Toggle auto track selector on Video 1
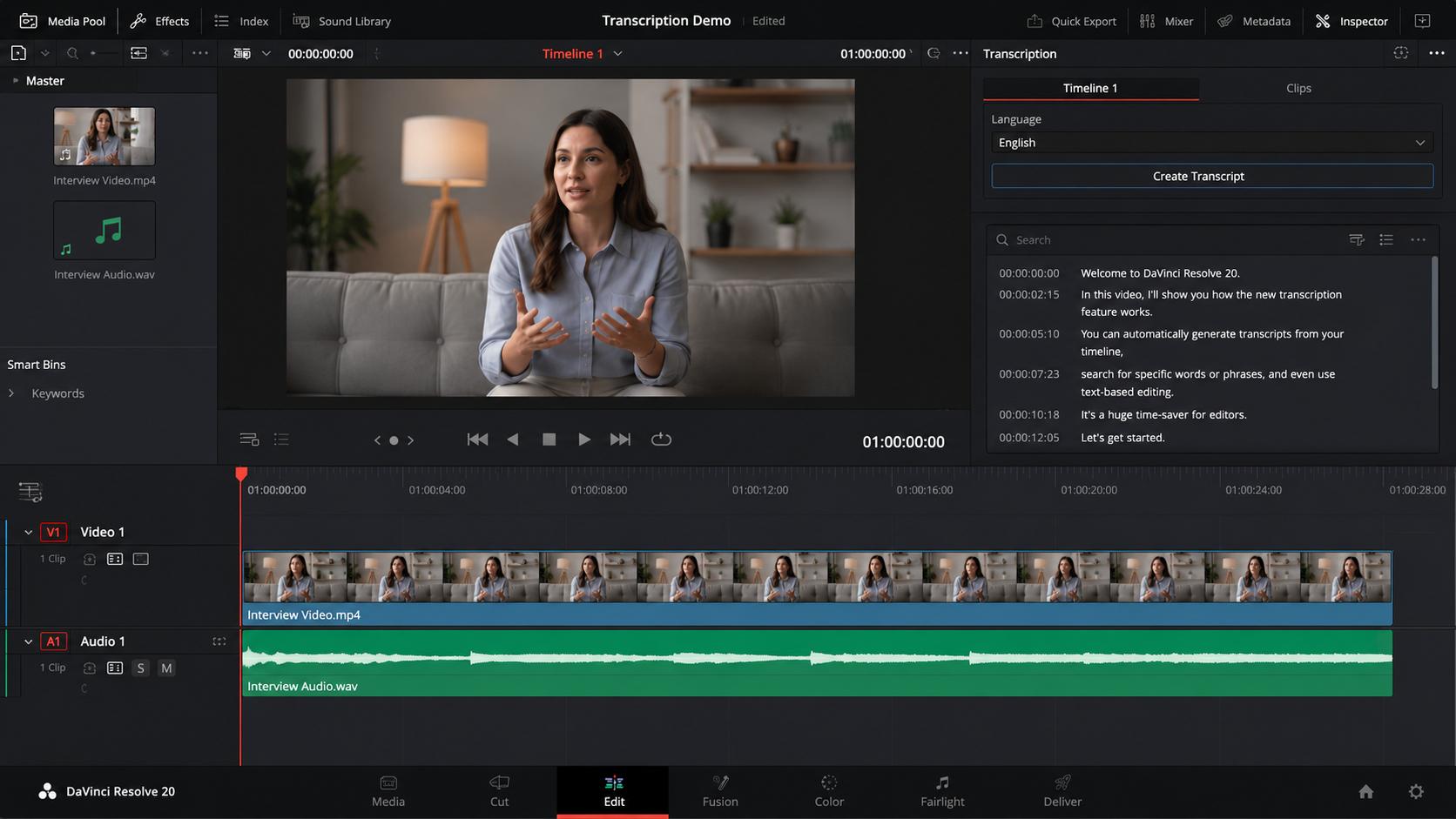1456x819 pixels. (115, 559)
